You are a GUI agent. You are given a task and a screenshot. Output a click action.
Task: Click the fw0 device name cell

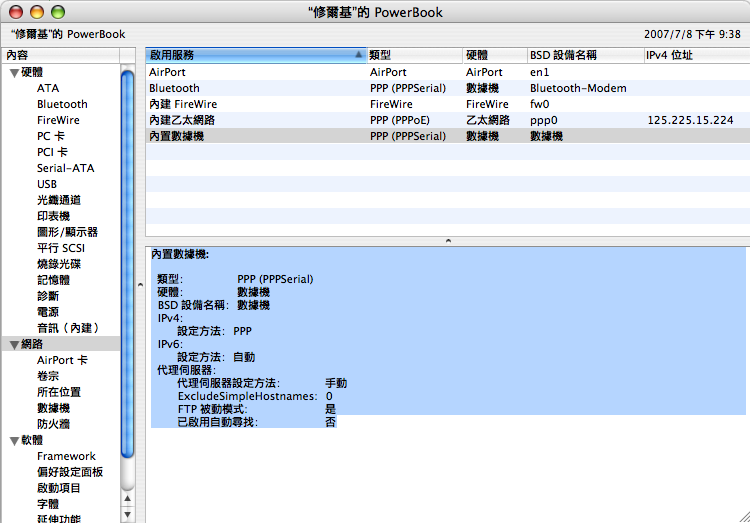point(539,104)
